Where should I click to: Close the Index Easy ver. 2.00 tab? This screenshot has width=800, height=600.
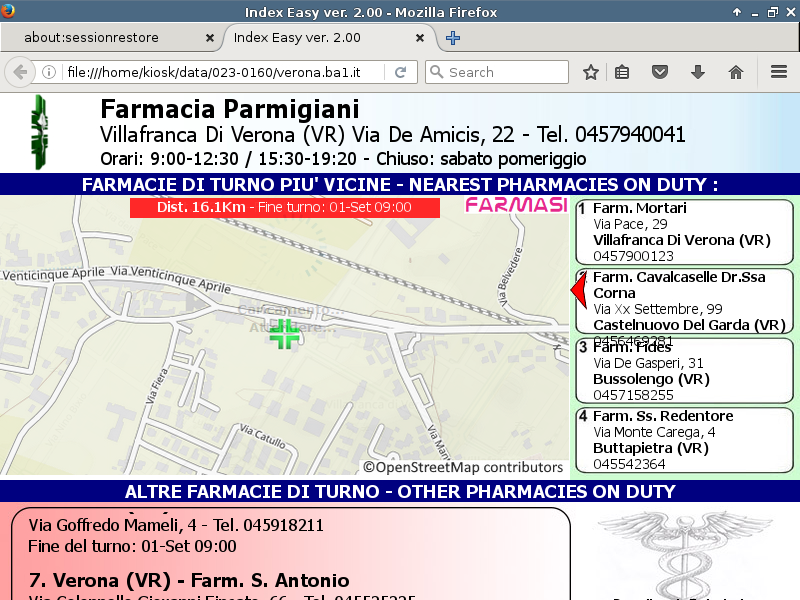coord(421,38)
